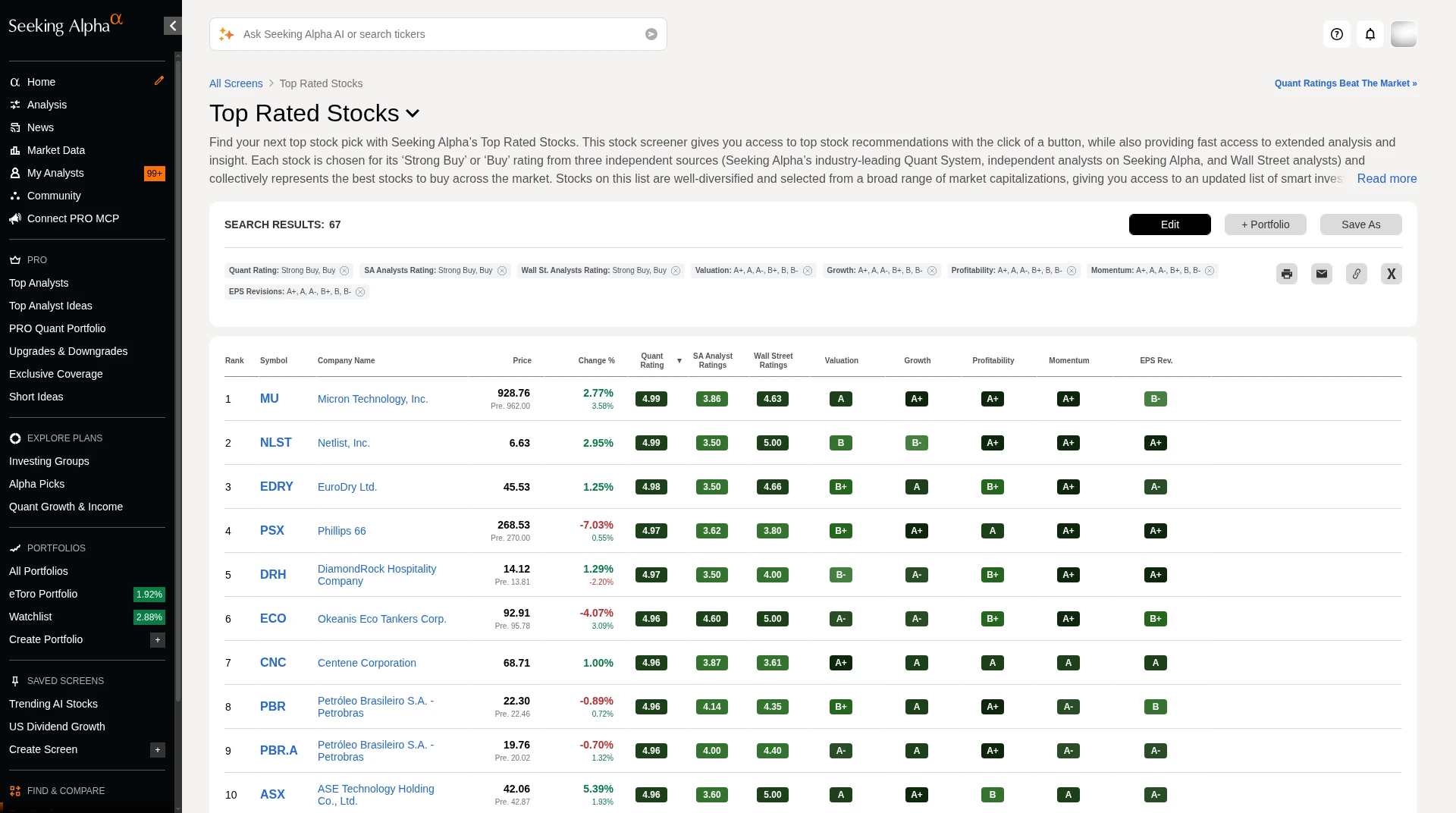
Task: Remove the EPS Revisions filter chip
Action: [360, 292]
